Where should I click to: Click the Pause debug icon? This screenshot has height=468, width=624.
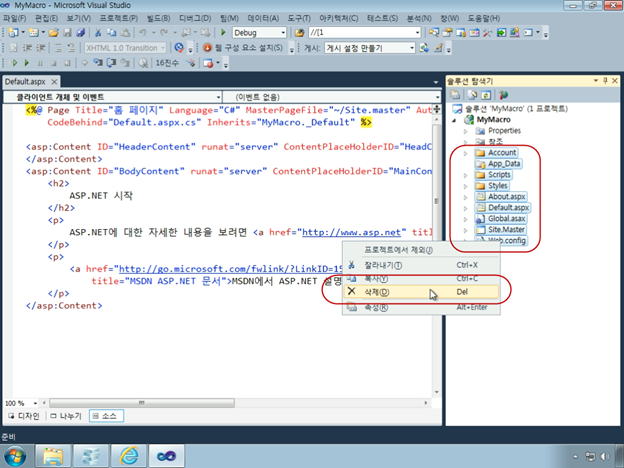tap(40, 63)
